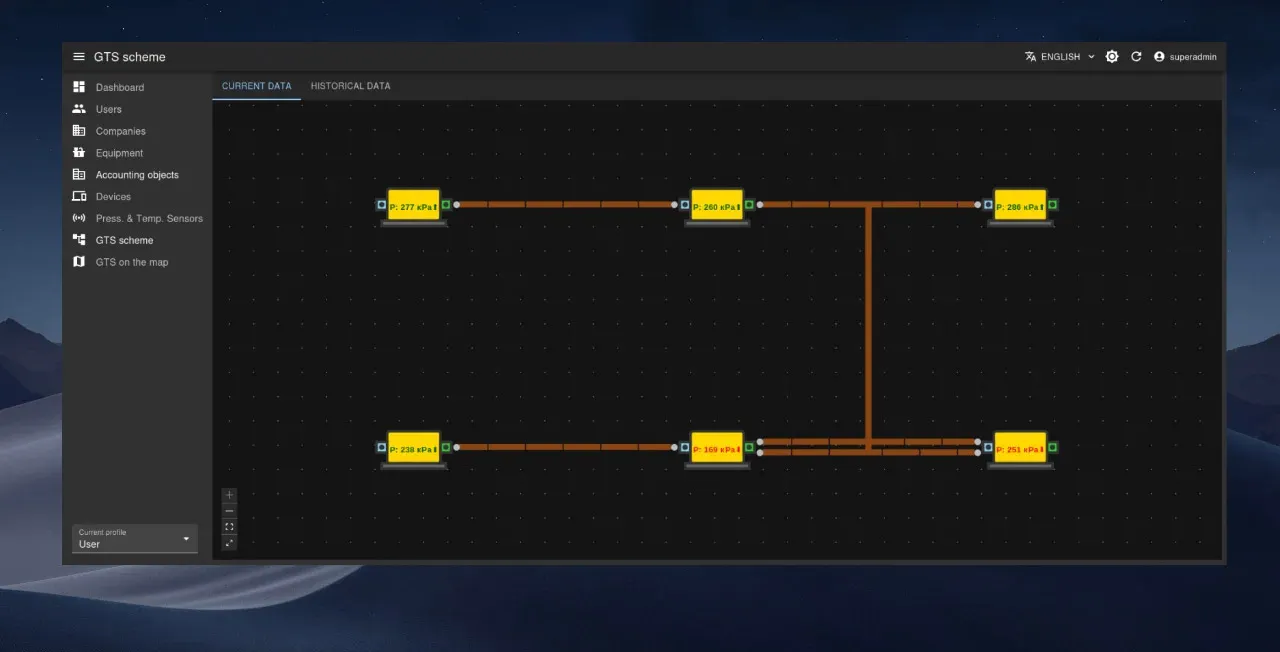Viewport: 1280px width, 652px height.
Task: Zoom in on the scheme canvas
Action: pos(229,495)
